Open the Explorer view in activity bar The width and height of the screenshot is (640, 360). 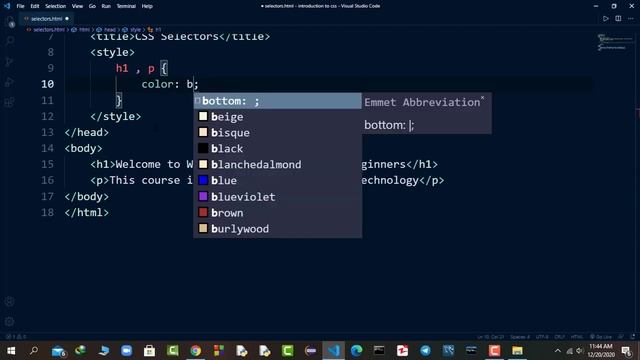click(10, 22)
